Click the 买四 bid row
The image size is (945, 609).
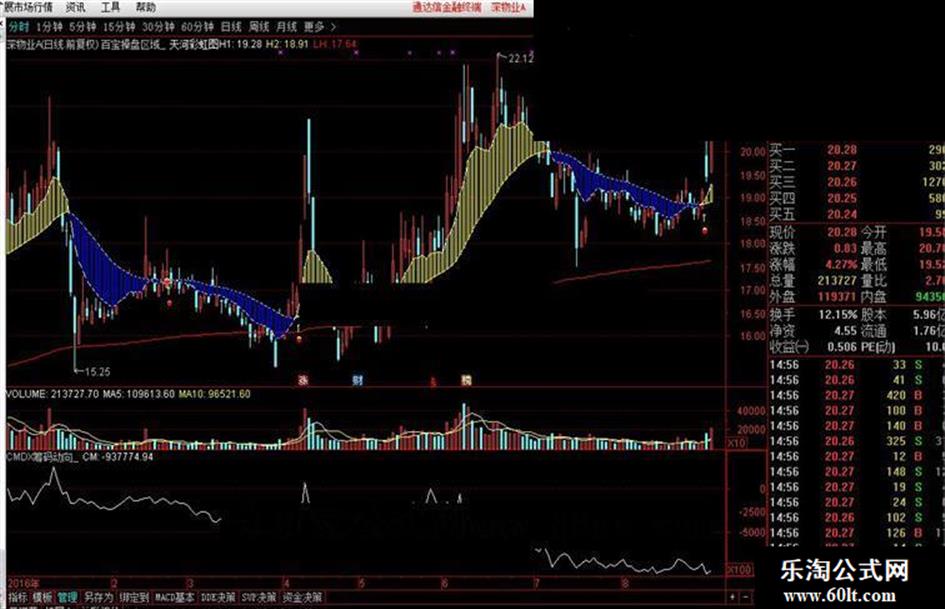[x=856, y=198]
